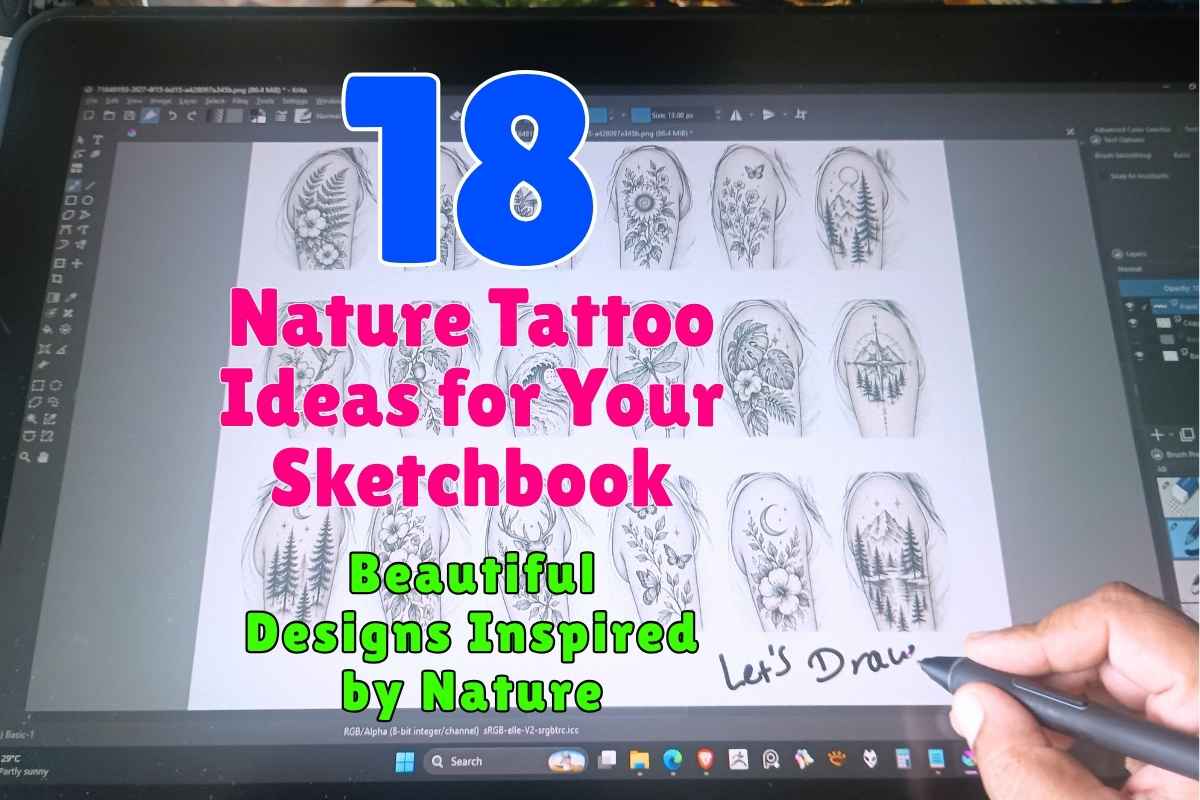Click the fill gradient swatch in toolbar
The width and height of the screenshot is (1200, 800).
click(x=215, y=115)
